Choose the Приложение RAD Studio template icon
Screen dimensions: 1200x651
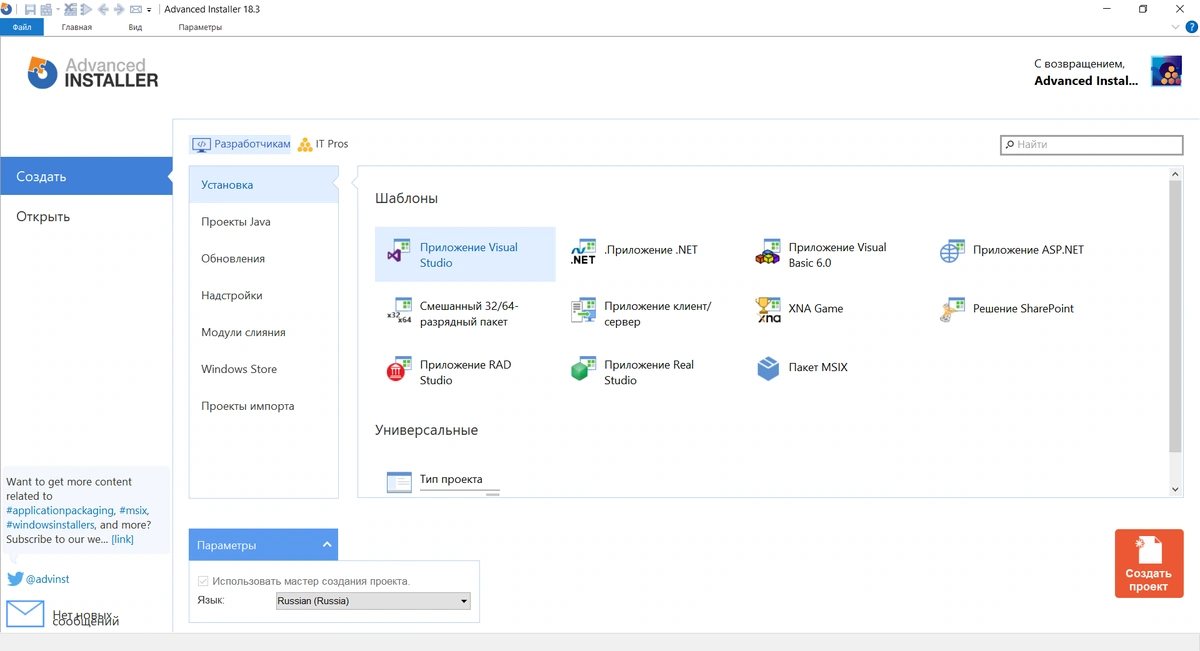coord(399,369)
